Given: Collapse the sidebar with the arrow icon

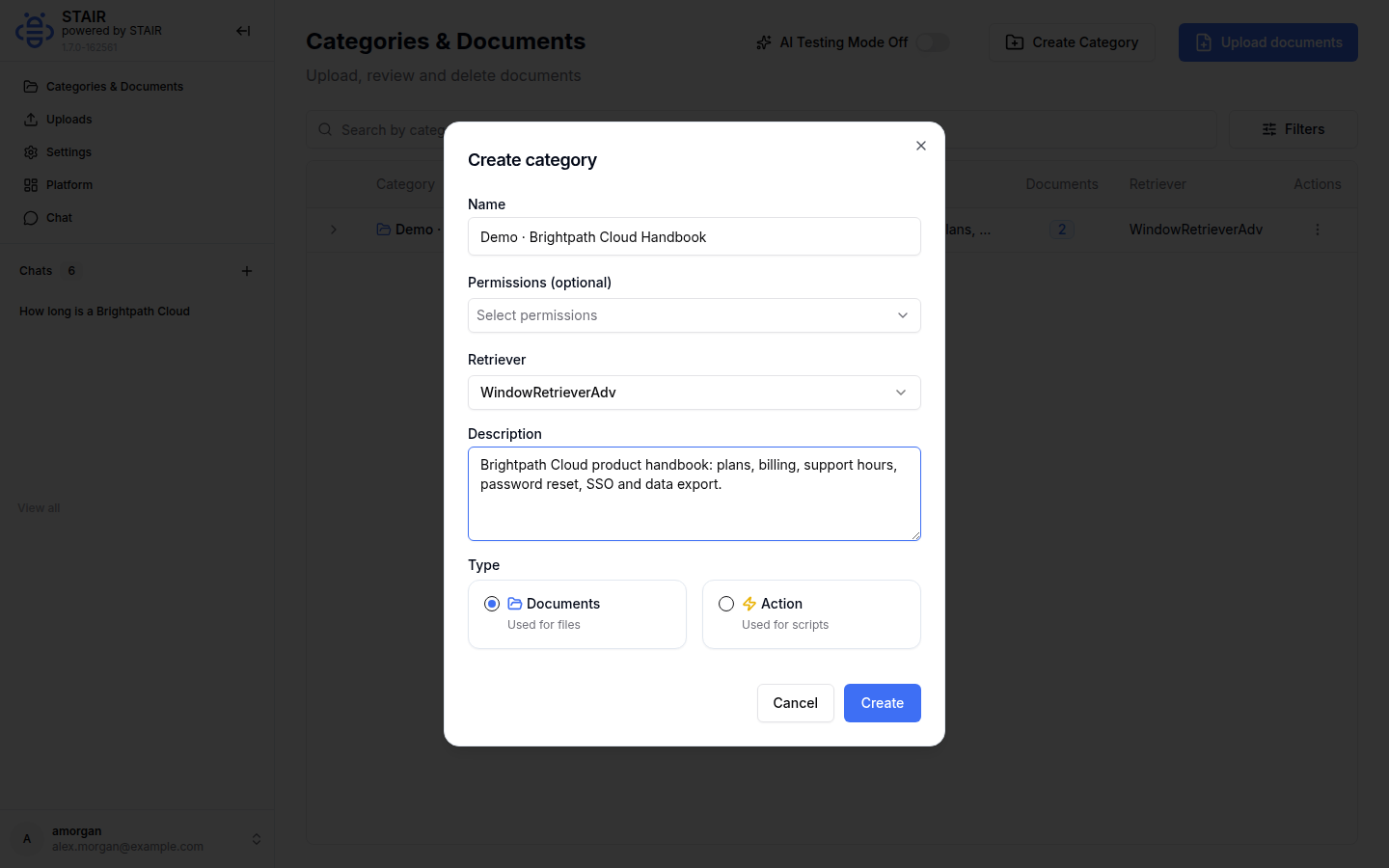Looking at the screenshot, I should point(243,31).
